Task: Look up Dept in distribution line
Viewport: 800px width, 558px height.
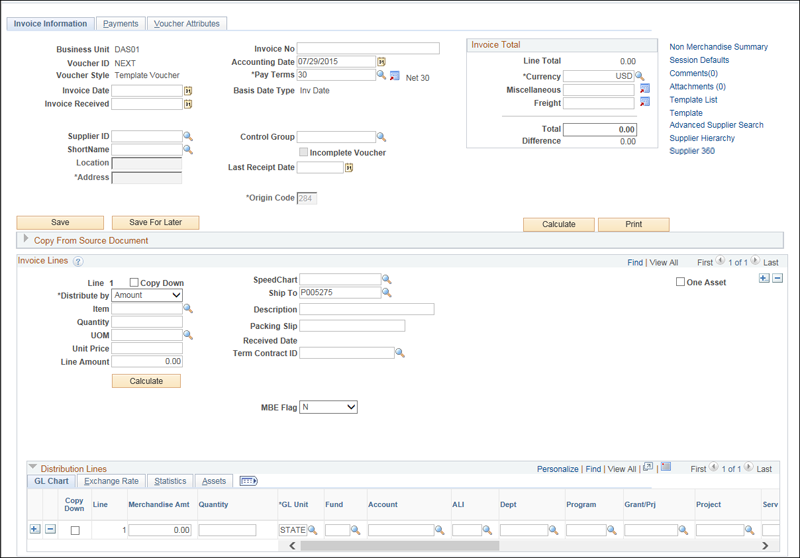Action: point(553,530)
